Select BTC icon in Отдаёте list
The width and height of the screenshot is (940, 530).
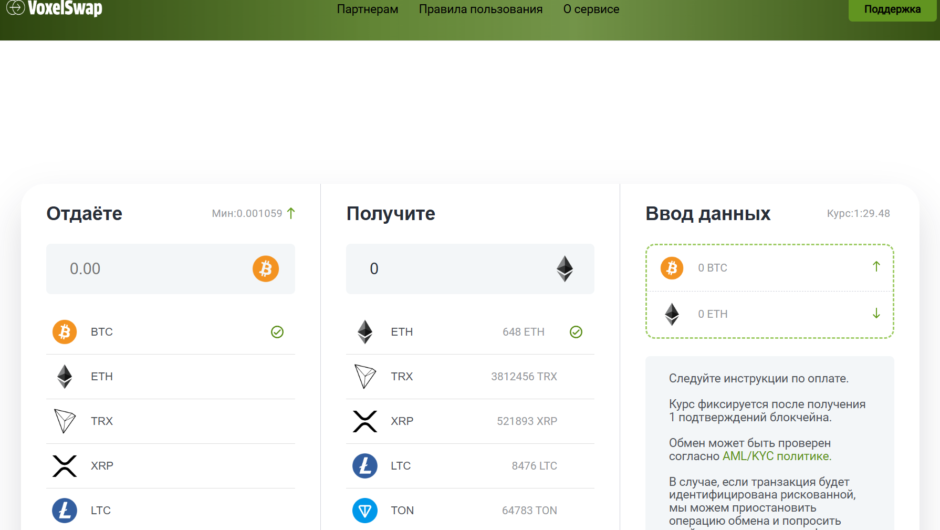click(x=65, y=332)
